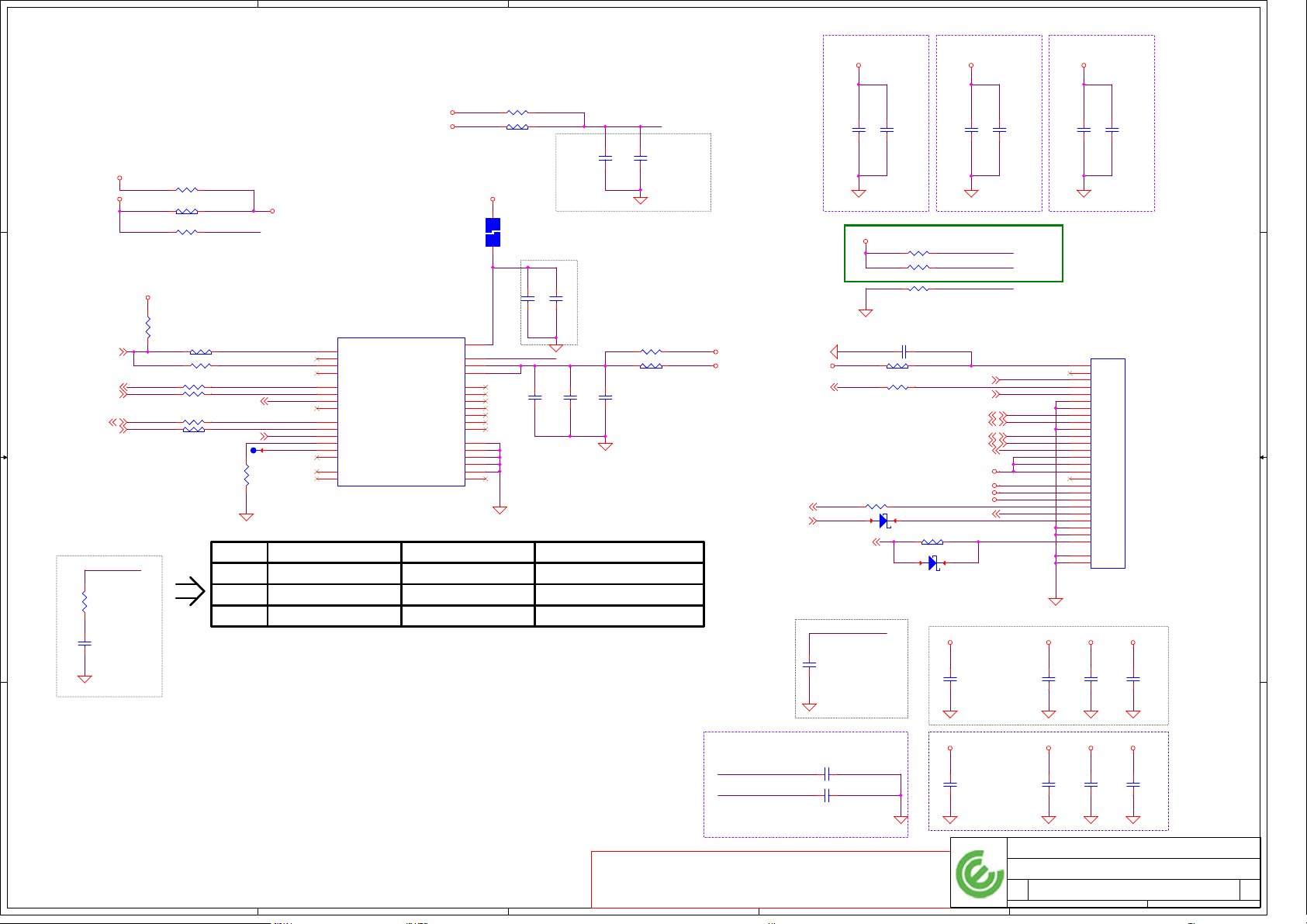The height and width of the screenshot is (924, 1307).
Task: Click the top-left header cell of the table
Action: [239, 552]
